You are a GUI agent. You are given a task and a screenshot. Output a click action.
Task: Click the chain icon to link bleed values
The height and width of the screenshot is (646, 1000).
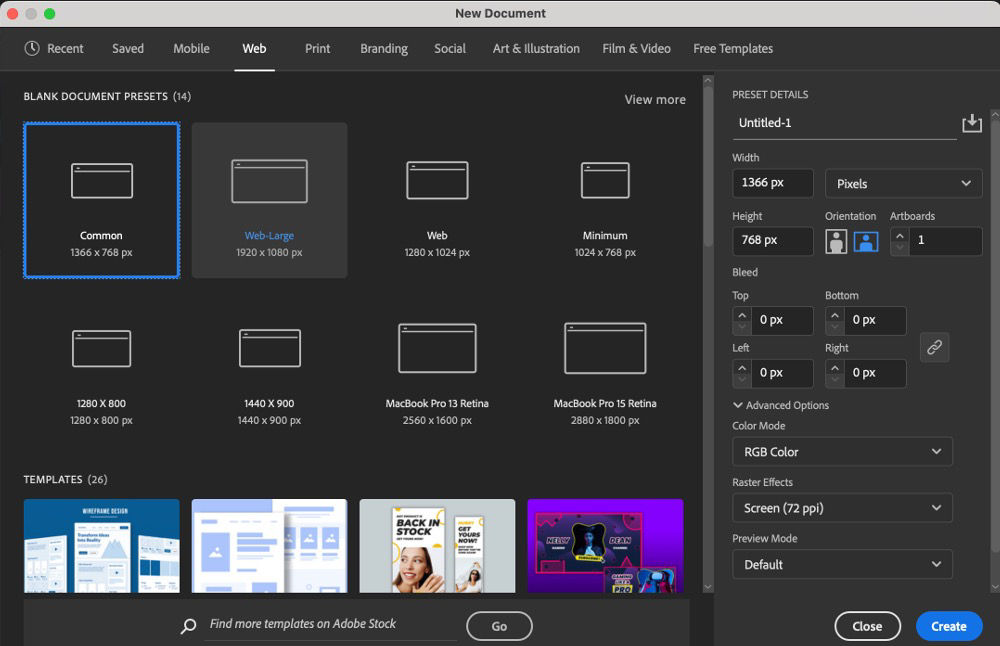tap(935, 347)
